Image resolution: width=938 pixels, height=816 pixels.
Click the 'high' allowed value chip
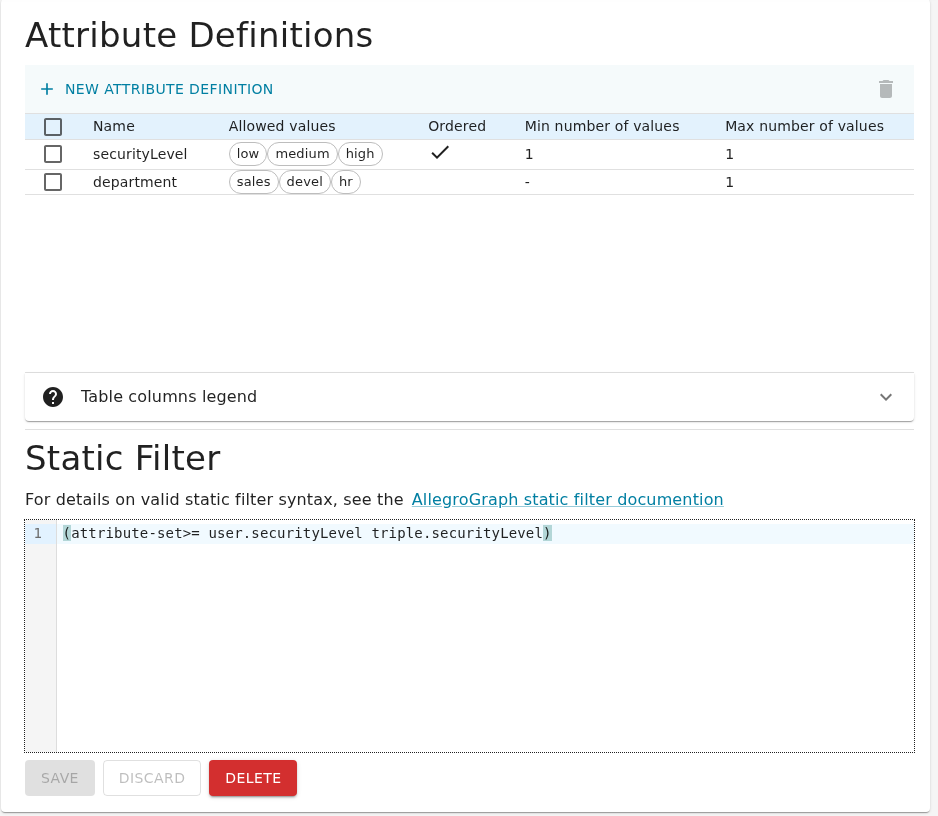coord(360,154)
